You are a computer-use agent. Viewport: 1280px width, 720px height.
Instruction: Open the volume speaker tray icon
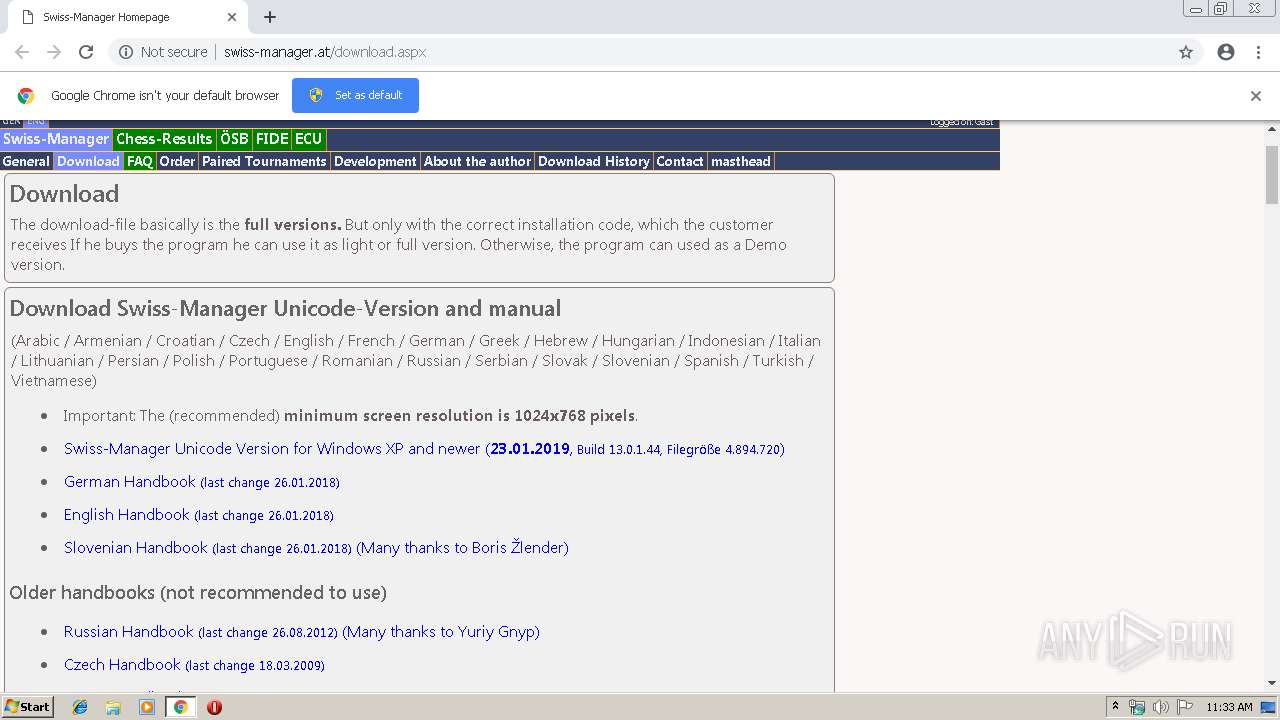pos(1161,707)
